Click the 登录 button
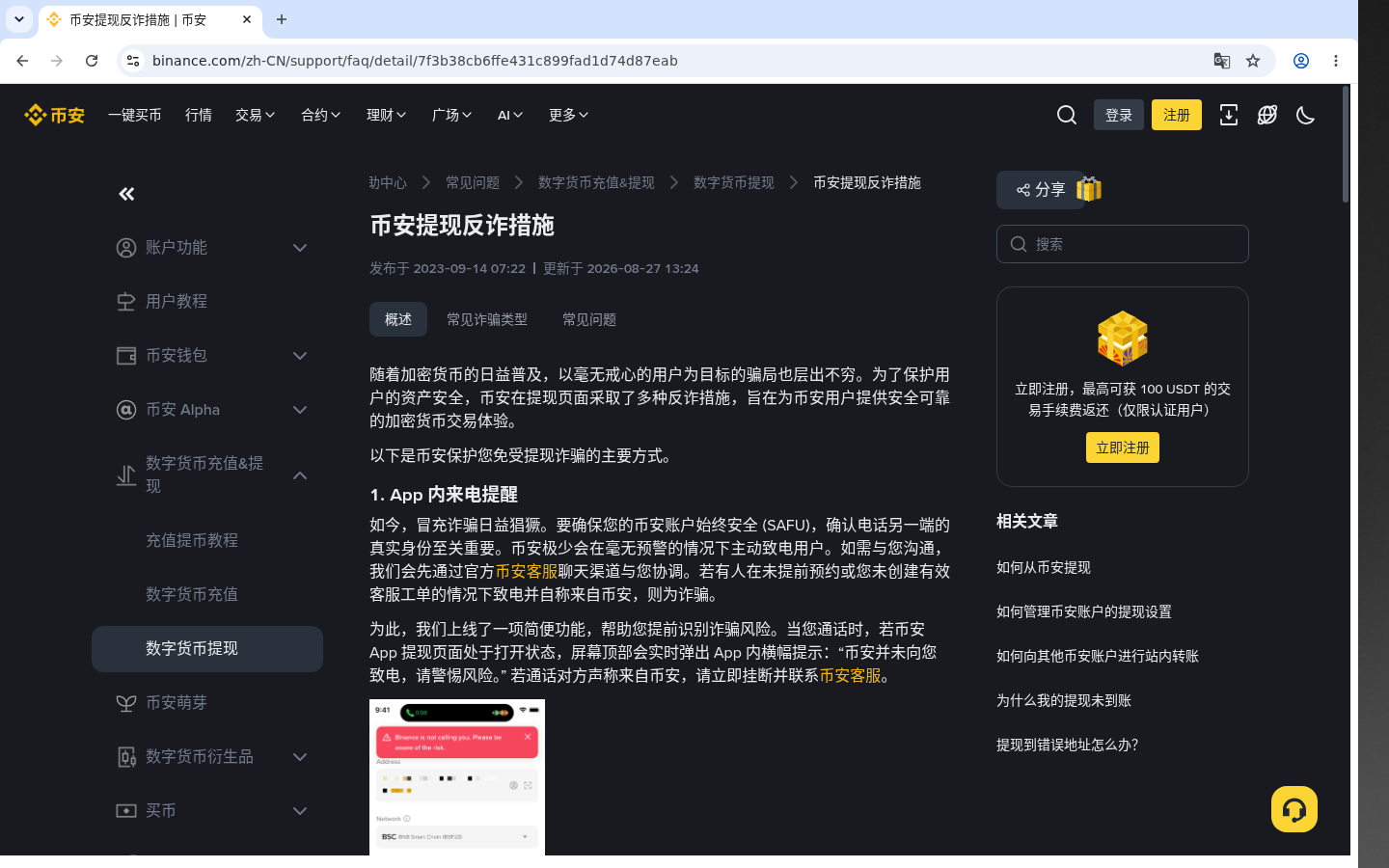This screenshot has height=868, width=1389. click(x=1119, y=115)
